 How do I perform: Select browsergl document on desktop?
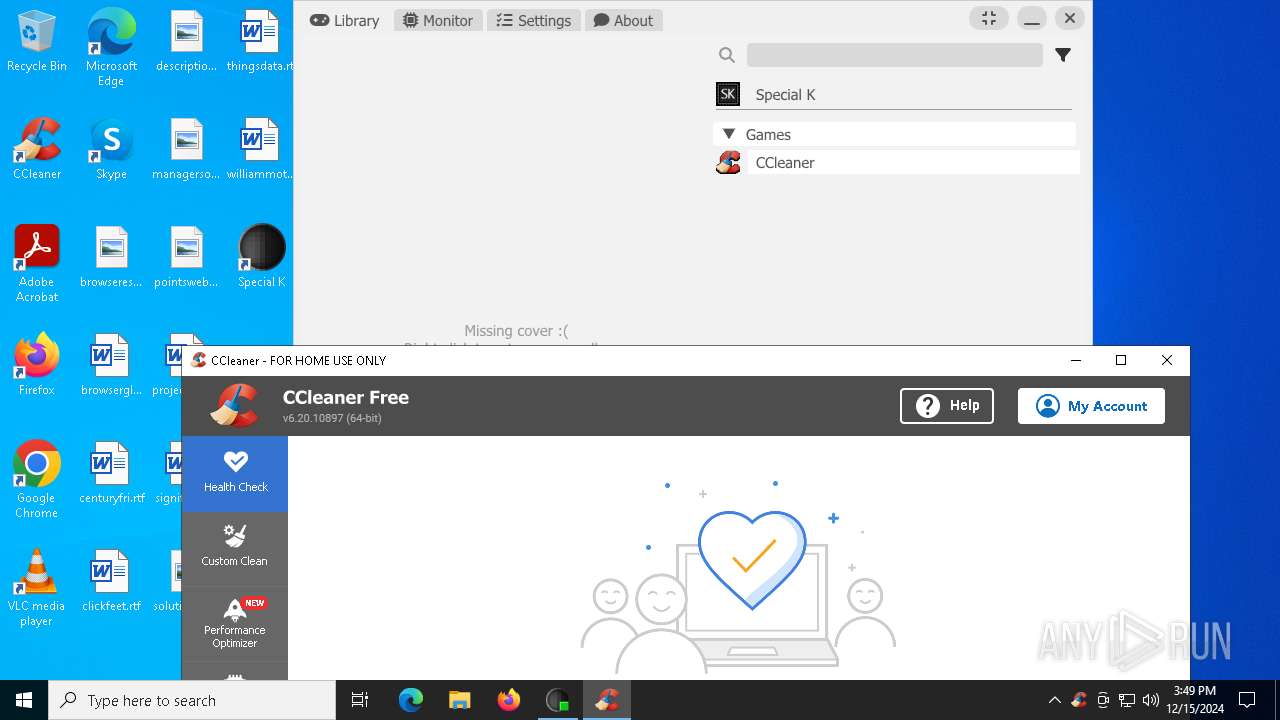[x=111, y=365]
